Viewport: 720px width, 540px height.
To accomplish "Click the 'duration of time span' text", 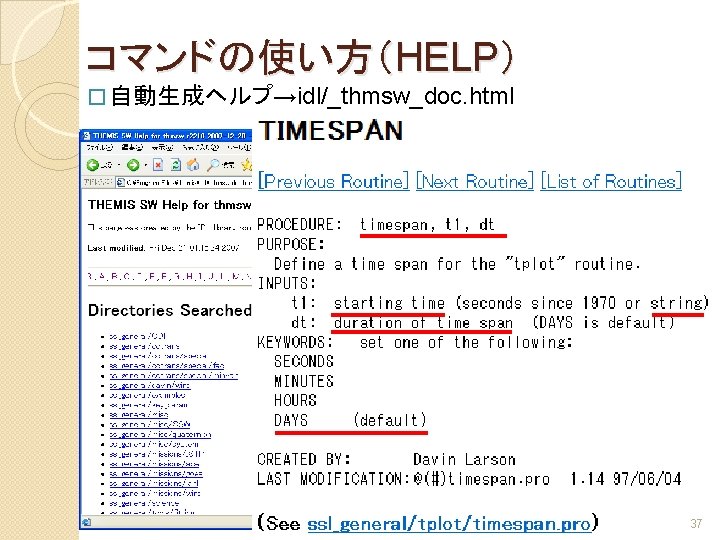I will click(422, 323).
